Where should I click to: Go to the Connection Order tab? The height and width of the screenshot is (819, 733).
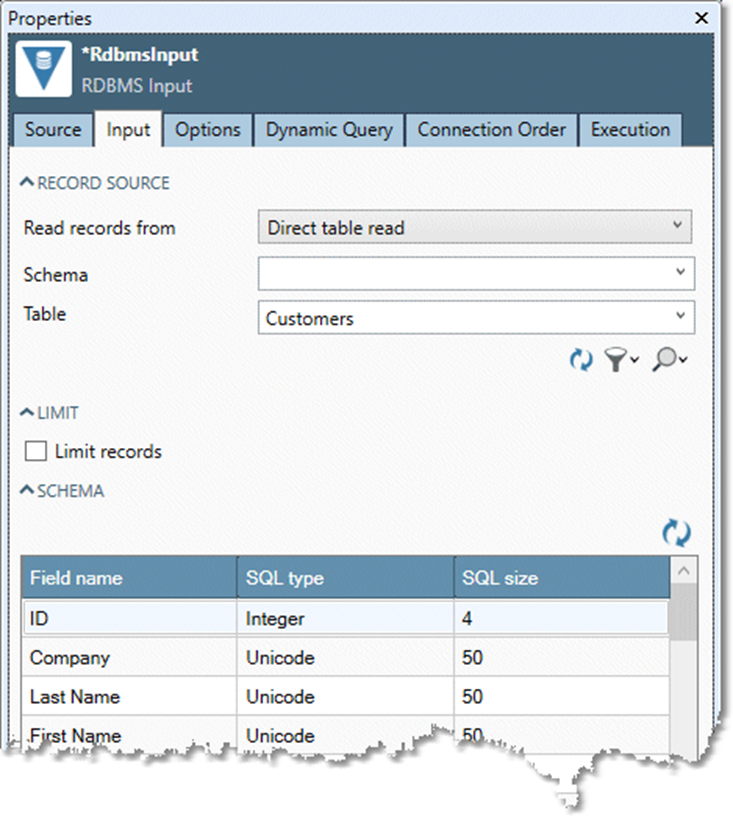[491, 130]
